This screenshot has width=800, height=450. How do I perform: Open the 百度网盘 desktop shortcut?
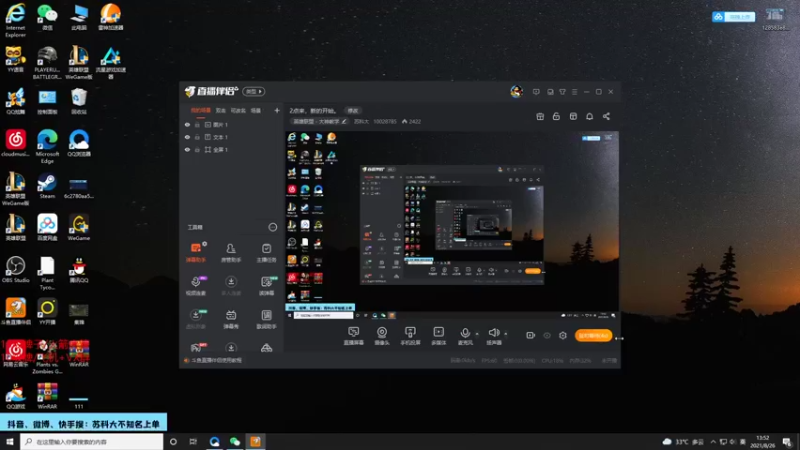(47, 227)
